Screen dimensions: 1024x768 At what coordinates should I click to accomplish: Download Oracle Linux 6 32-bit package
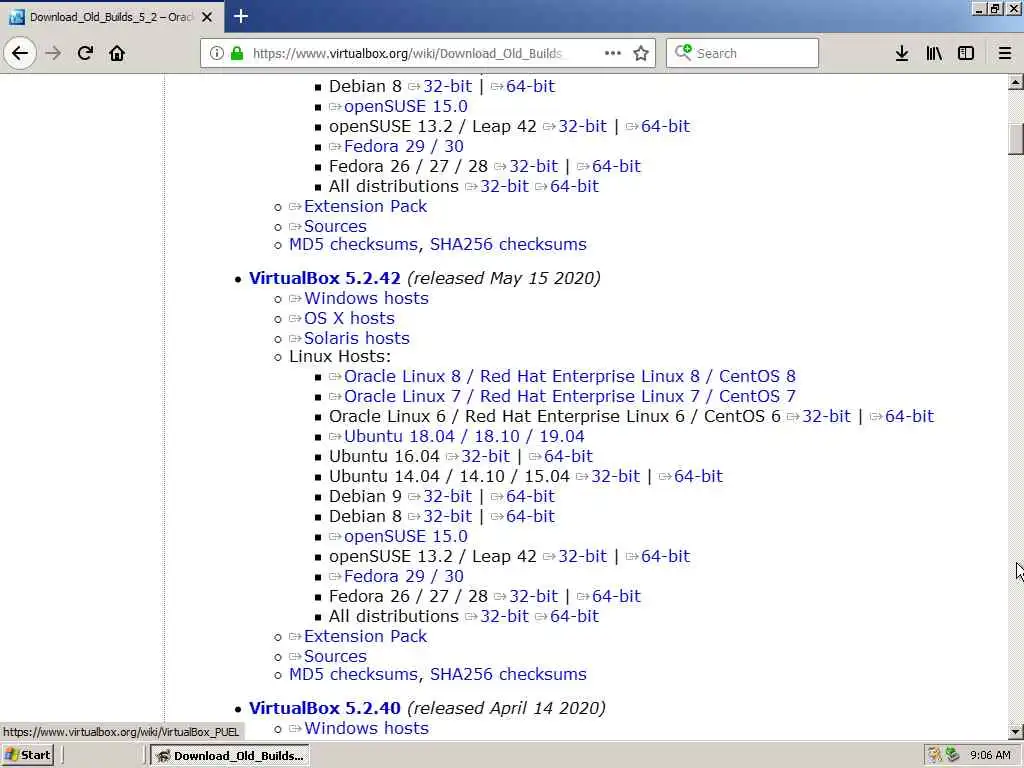pyautogui.click(x=826, y=417)
